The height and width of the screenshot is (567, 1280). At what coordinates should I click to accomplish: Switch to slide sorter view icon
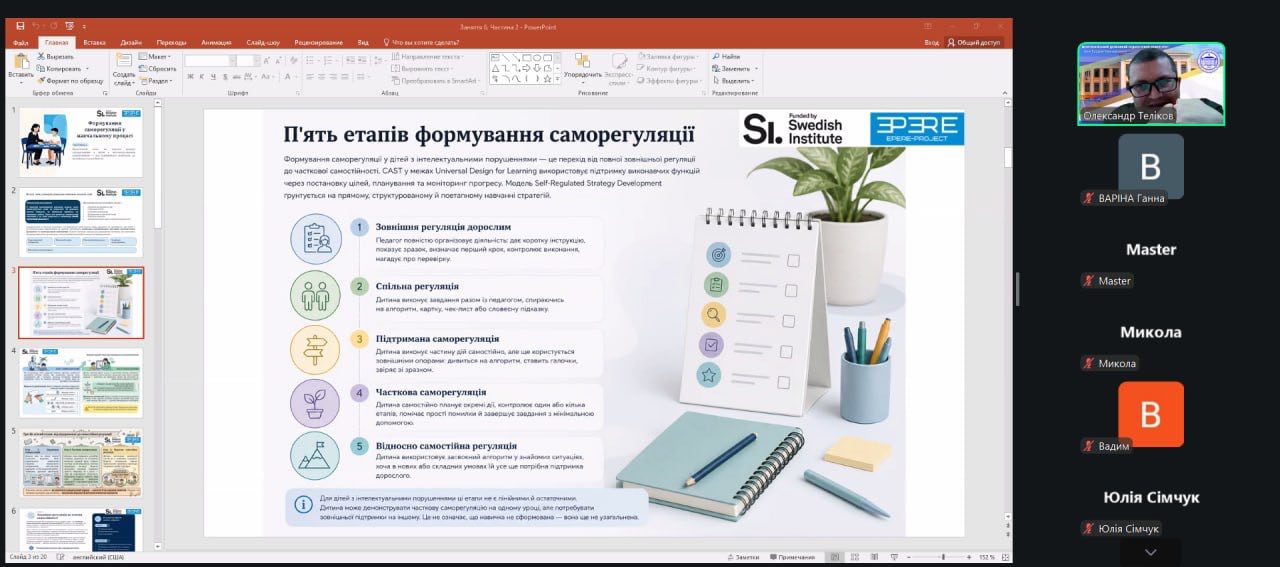pyautogui.click(x=854, y=557)
